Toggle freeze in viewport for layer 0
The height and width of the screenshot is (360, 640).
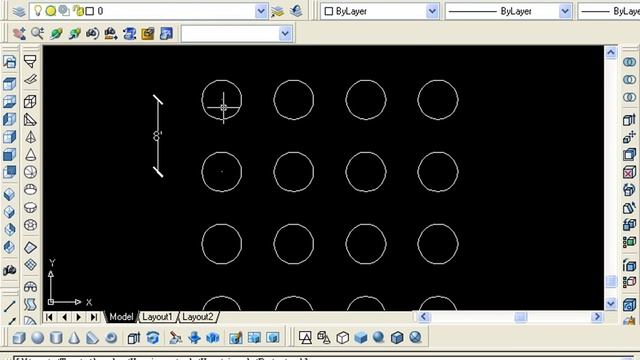click(x=64, y=11)
